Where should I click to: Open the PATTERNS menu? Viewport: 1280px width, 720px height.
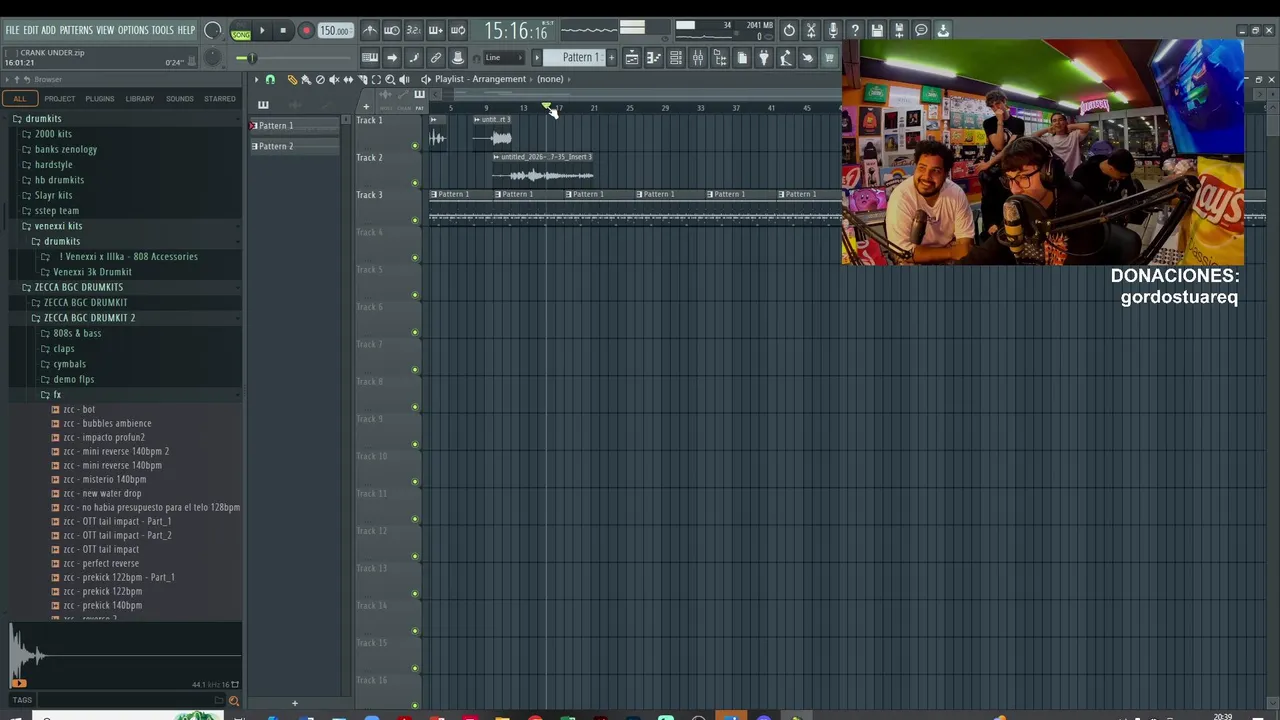75,31
